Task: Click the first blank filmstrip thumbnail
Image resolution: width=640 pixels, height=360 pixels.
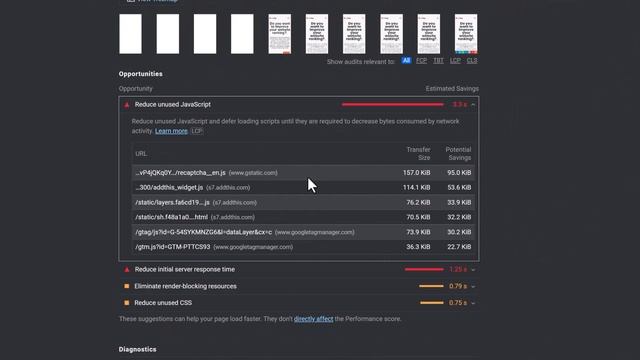Action: pyautogui.click(x=130, y=34)
